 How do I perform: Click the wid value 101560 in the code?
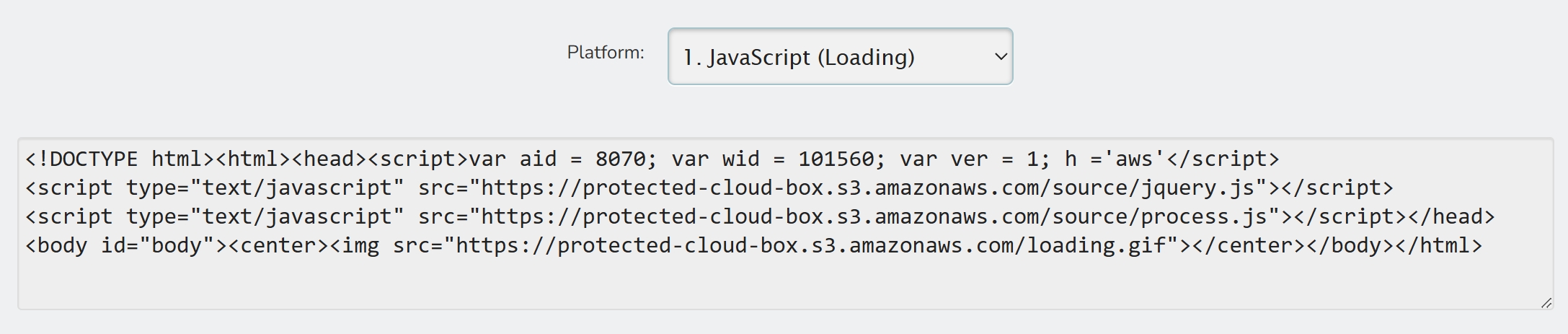[836, 159]
